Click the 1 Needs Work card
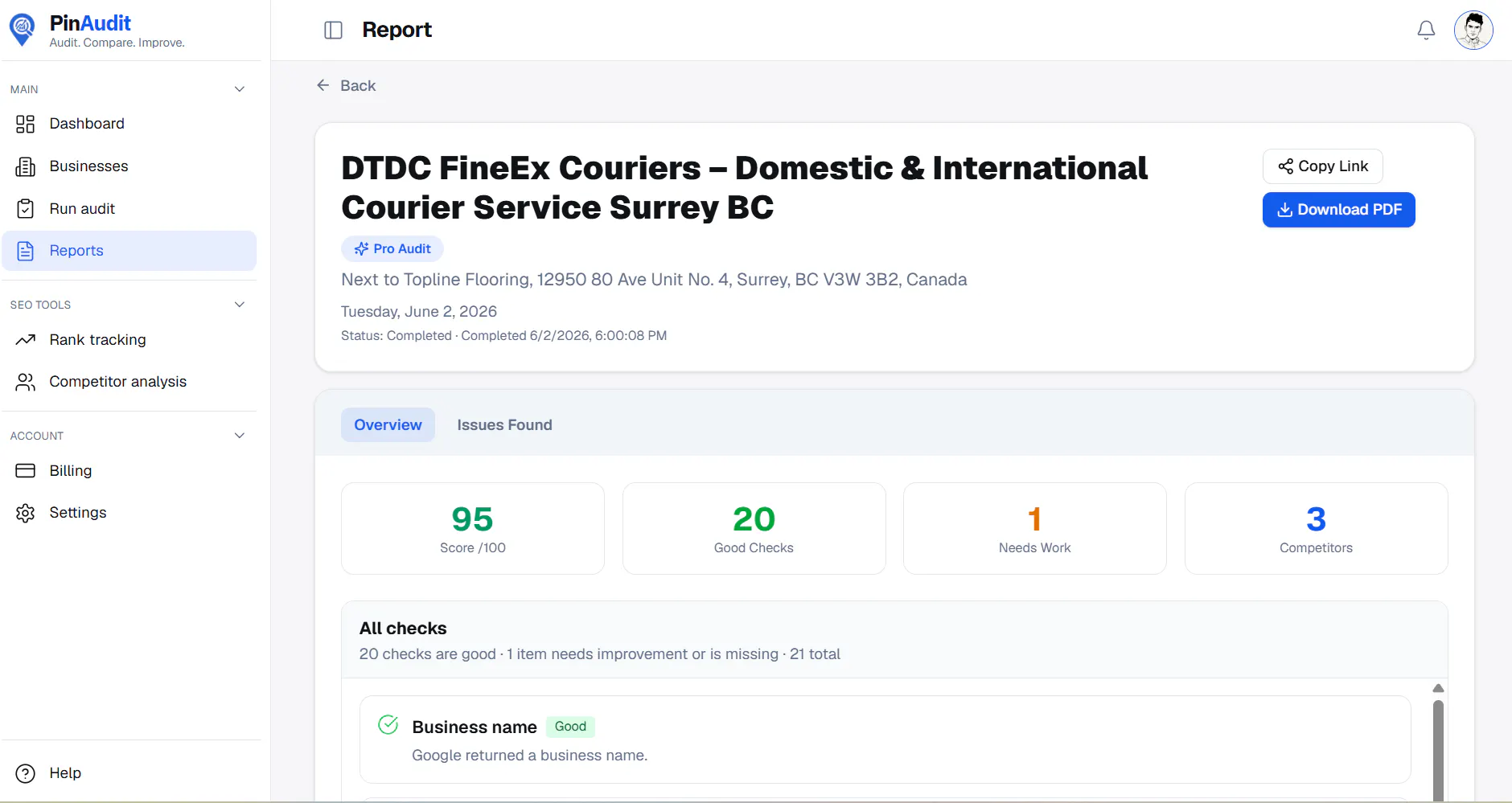This screenshot has height=803, width=1512. coord(1035,529)
